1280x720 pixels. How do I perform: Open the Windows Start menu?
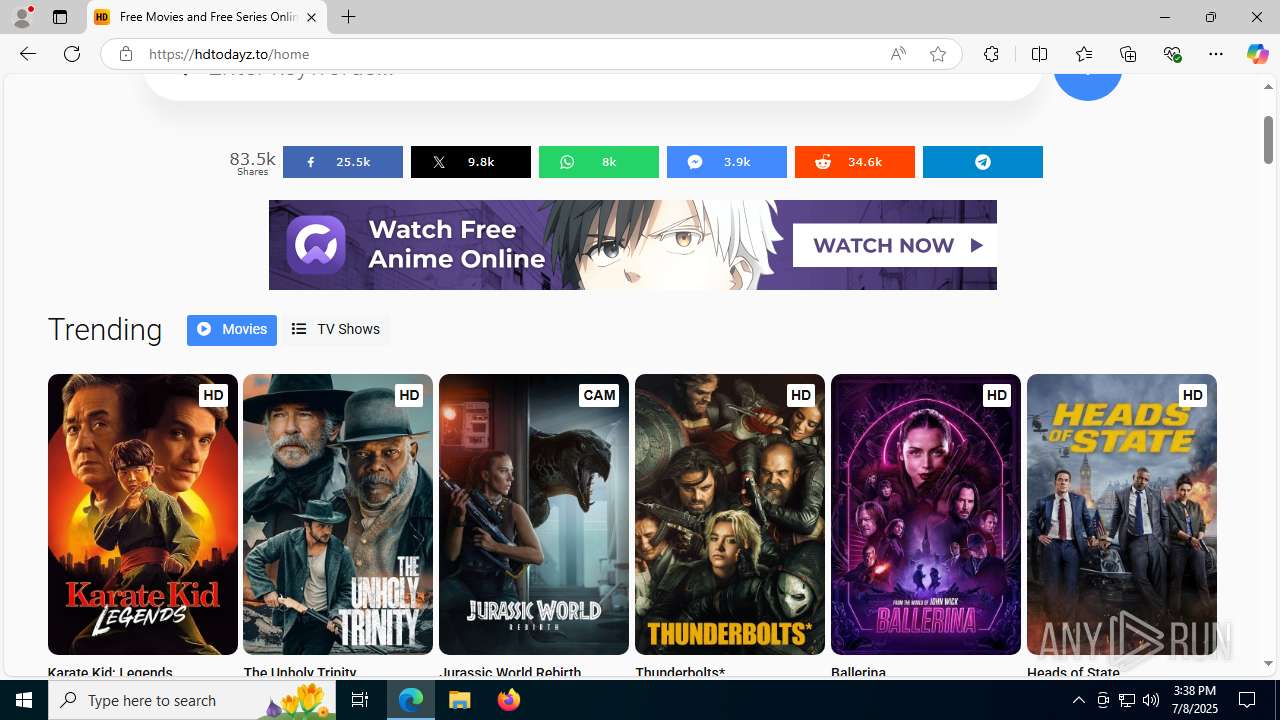(24, 700)
